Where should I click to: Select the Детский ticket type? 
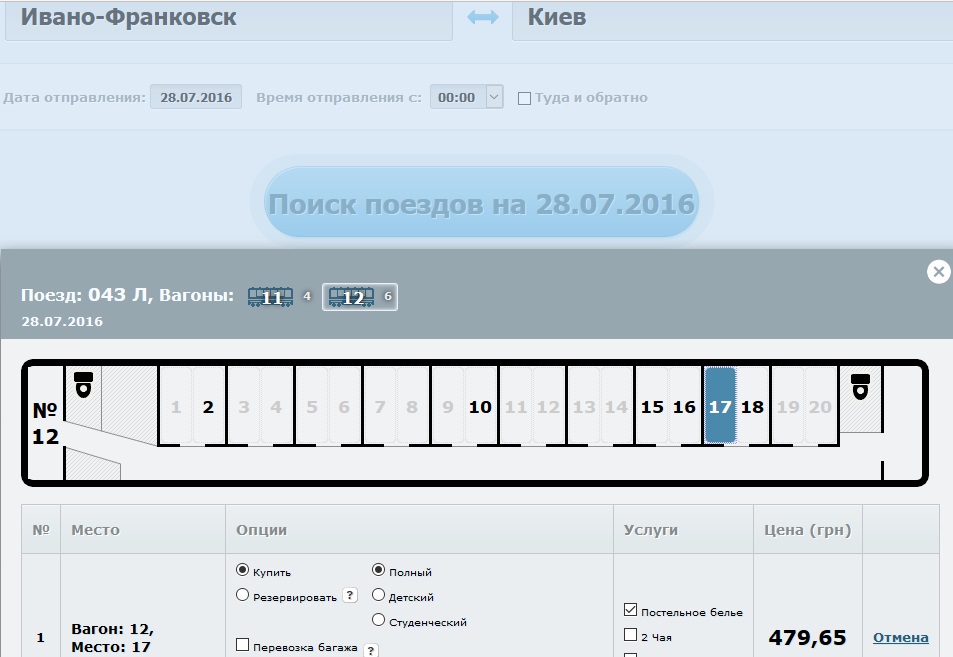[x=378, y=596]
